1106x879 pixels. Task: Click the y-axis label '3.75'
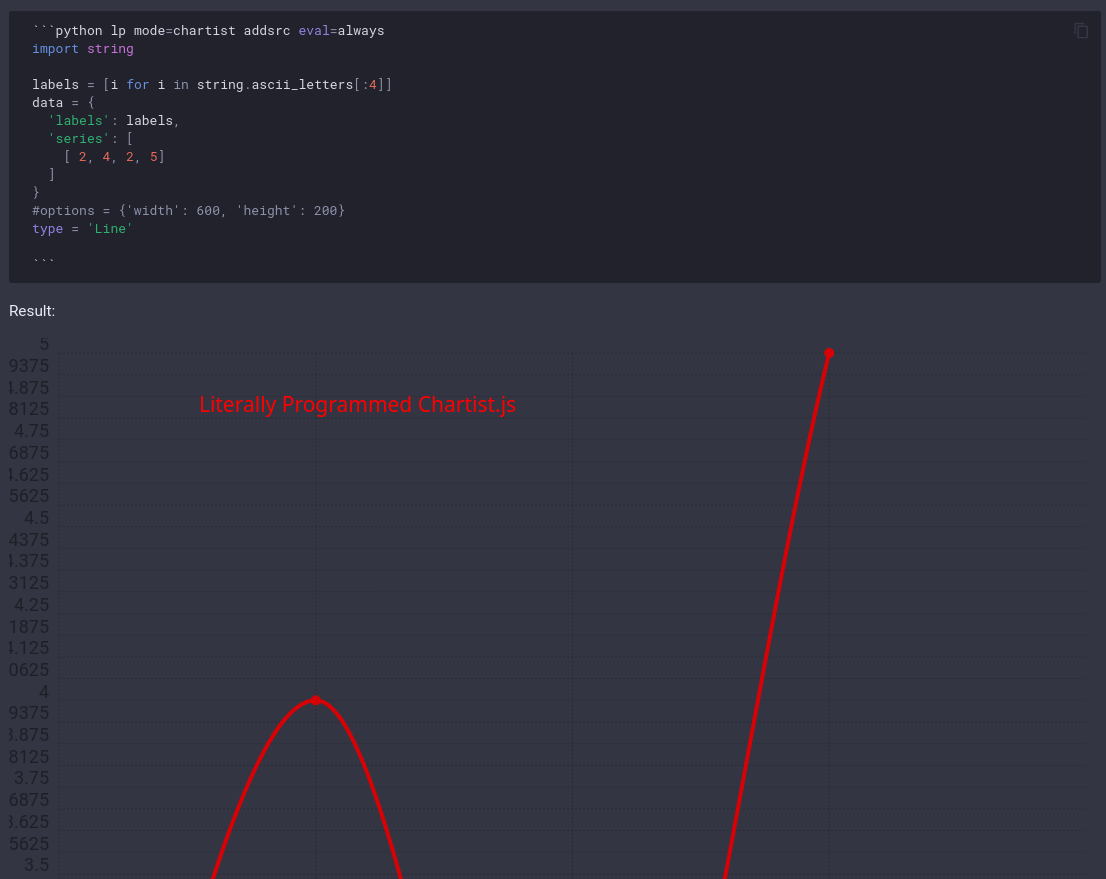[32, 778]
